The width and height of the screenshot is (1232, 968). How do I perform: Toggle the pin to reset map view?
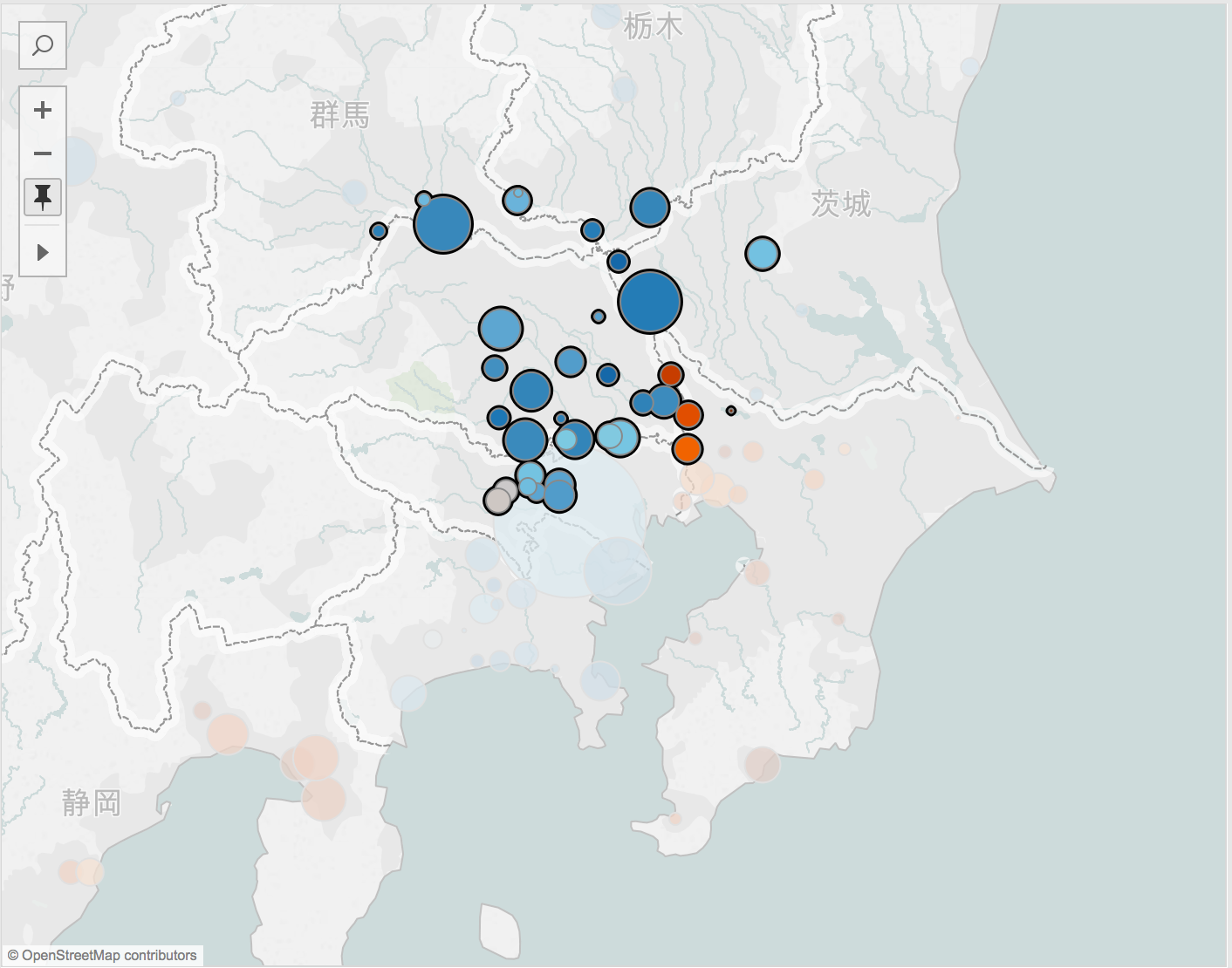click(x=43, y=197)
